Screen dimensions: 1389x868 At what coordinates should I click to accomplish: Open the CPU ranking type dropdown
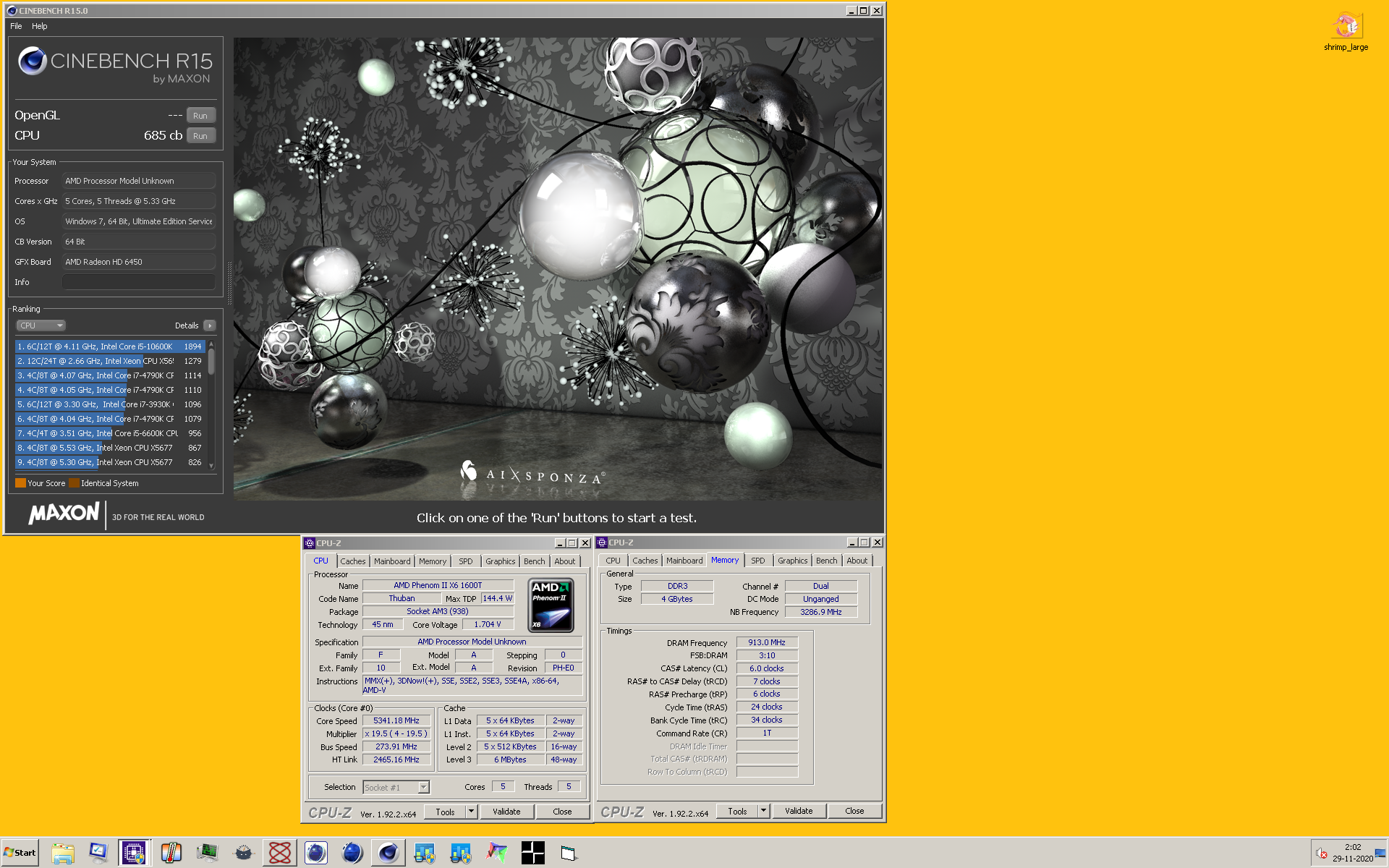[41, 325]
